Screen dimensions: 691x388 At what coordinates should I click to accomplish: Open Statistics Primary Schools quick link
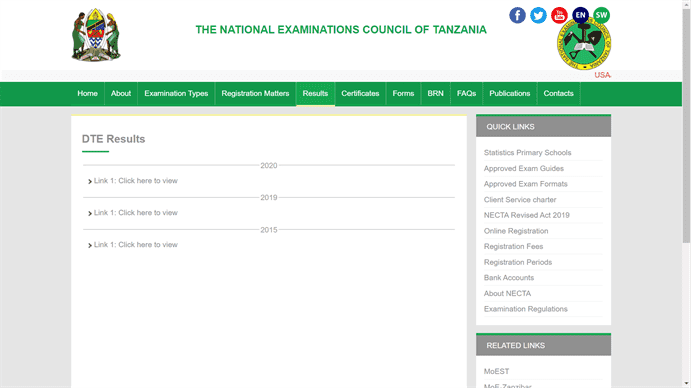coord(528,153)
